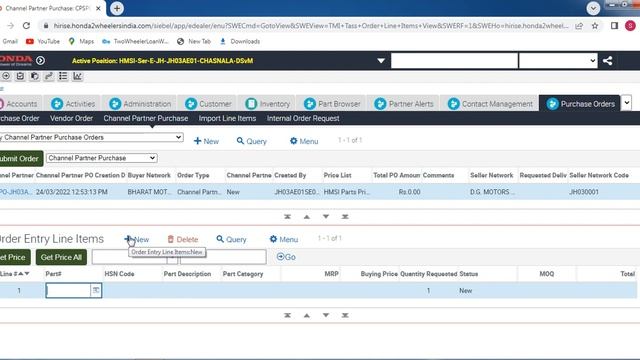Open the Line Items Menu gear
Viewport: 640px width, 360px height.
(284, 239)
